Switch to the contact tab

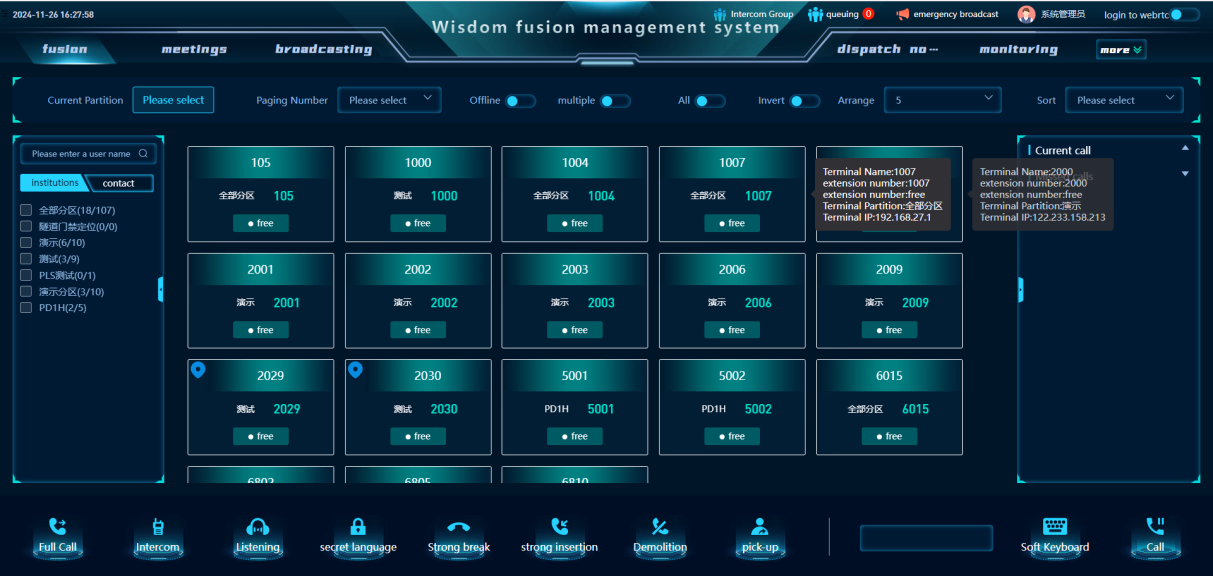119,183
